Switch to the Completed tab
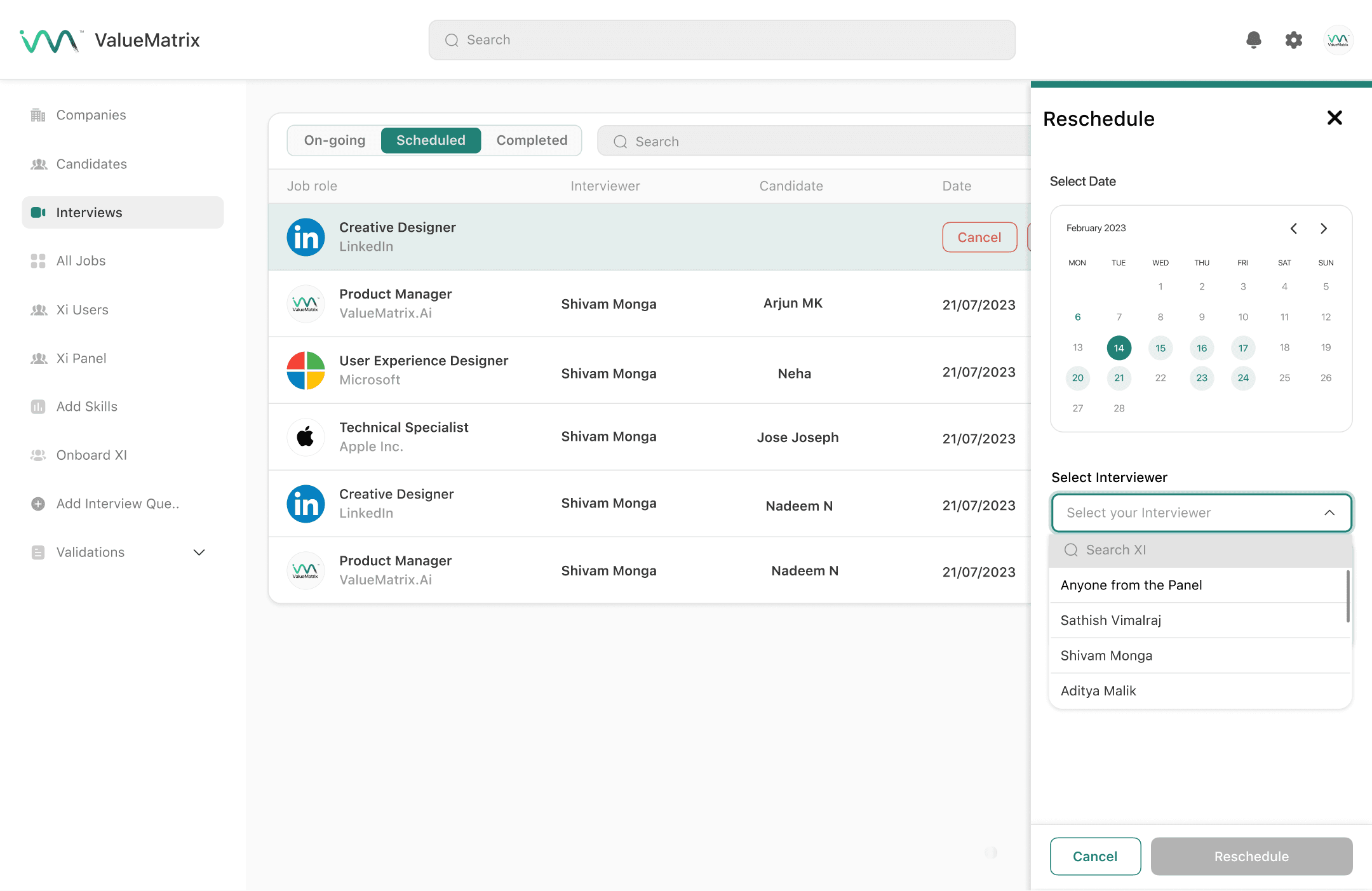Screen dimensions: 1372x891 click(532, 140)
